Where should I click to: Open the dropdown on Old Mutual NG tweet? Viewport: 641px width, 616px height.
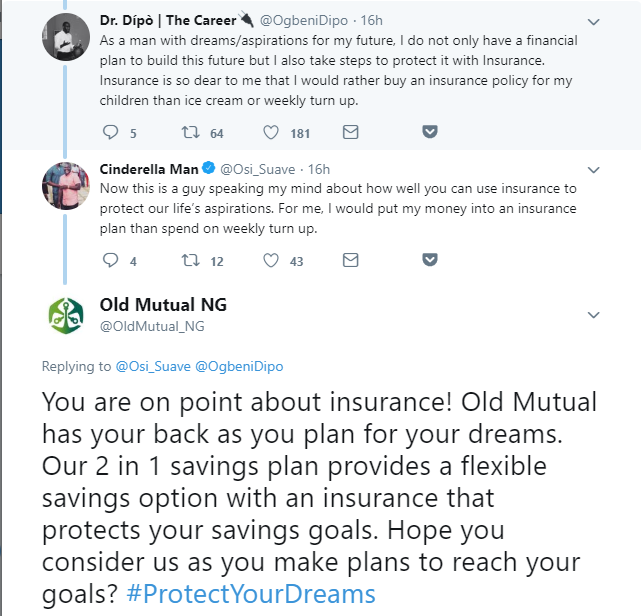pyautogui.click(x=593, y=315)
